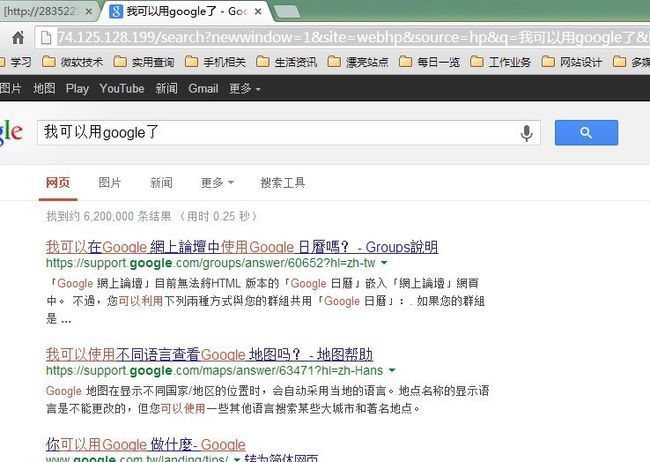650x462 pixels.
Task: Click 地图 in the black Google bar
Action: coord(44,88)
